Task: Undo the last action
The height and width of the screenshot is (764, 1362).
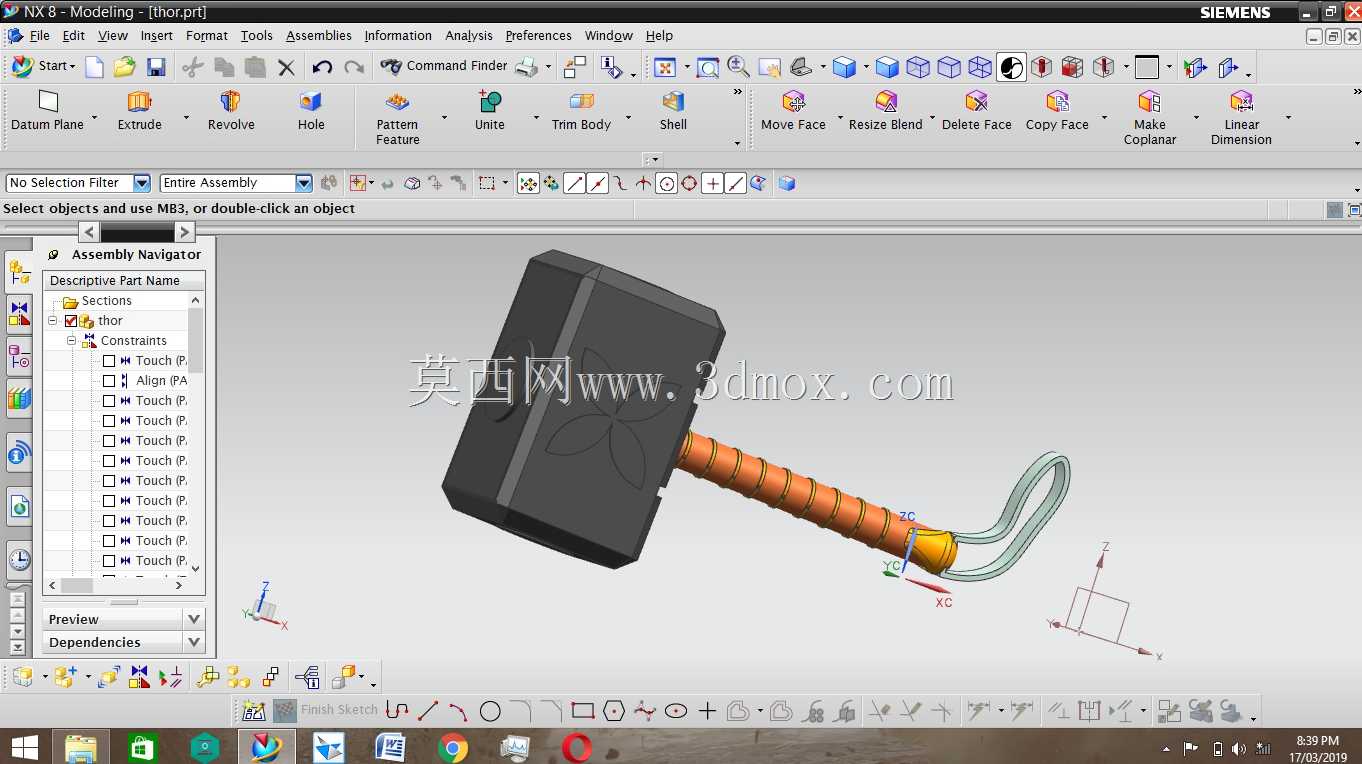Action: click(322, 67)
